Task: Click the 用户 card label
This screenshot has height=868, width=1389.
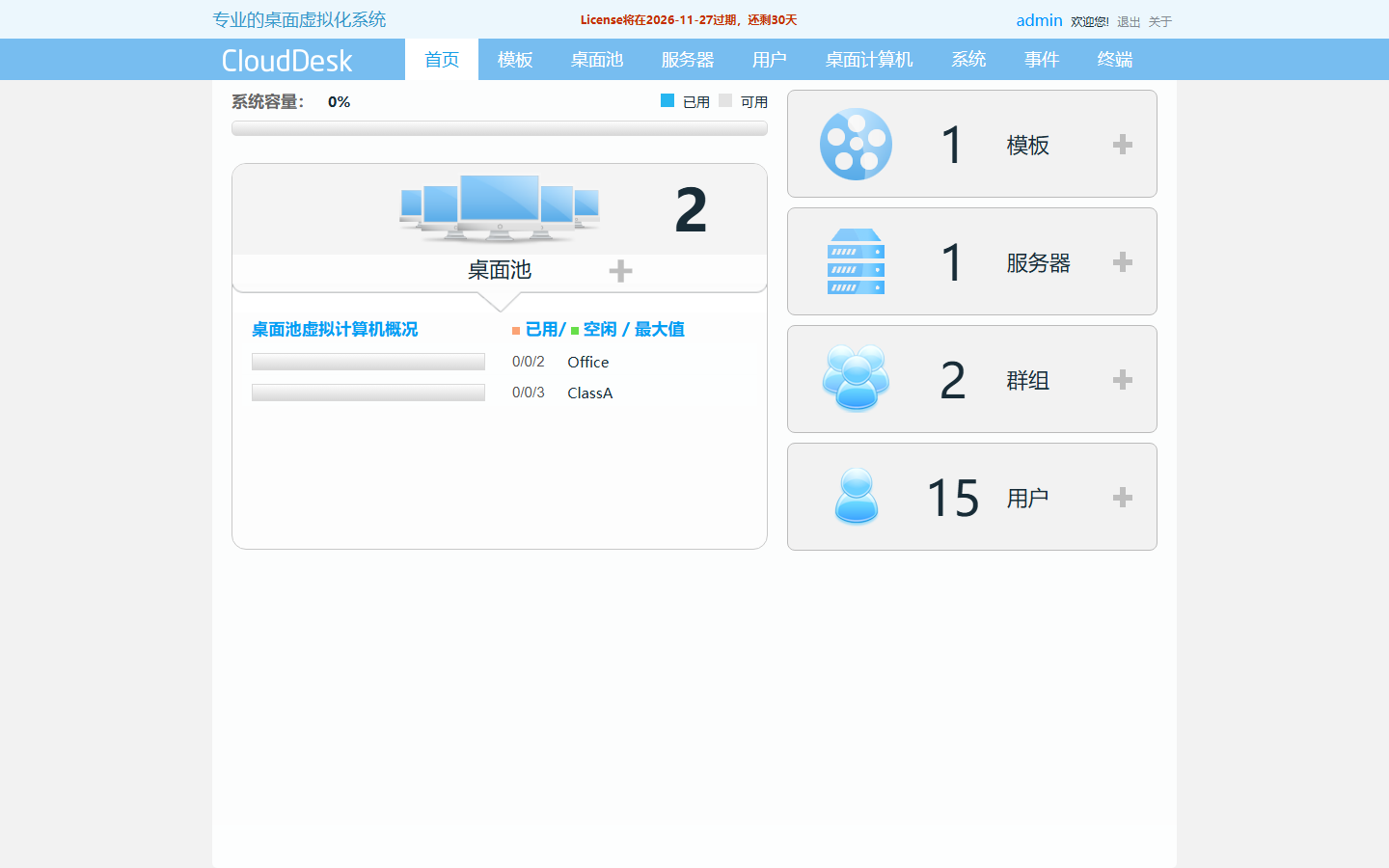Action: point(1028,499)
